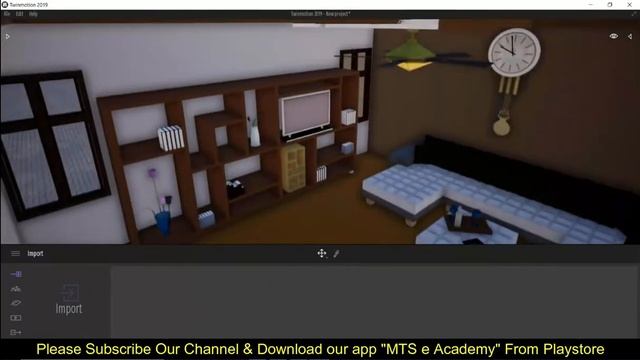Open the File menu
640x360 pixels.
tap(7, 14)
